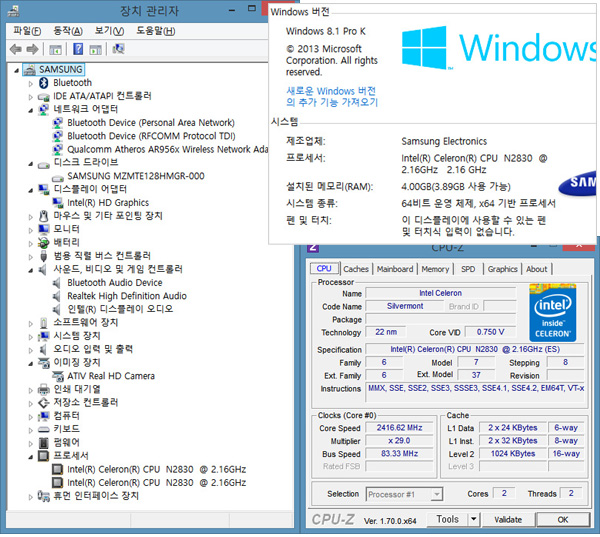Collapse the 이미징 장치 node

pyautogui.click(x=31, y=364)
